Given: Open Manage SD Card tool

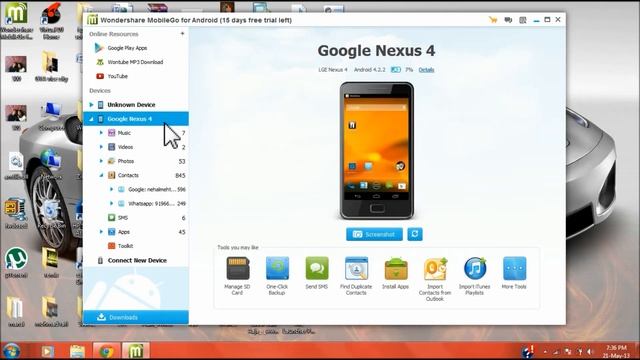Looking at the screenshot, I should tap(238, 275).
